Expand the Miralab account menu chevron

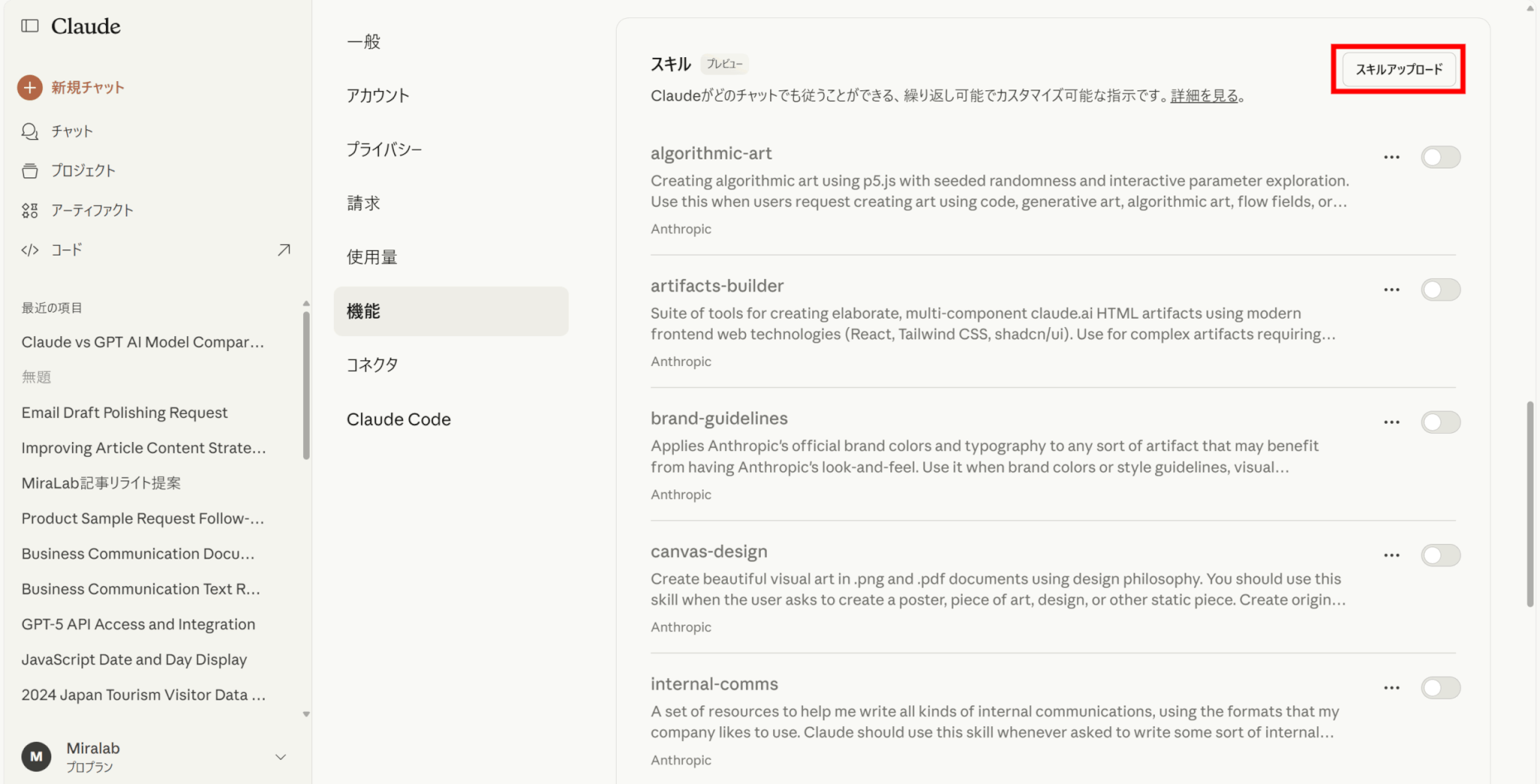(280, 757)
